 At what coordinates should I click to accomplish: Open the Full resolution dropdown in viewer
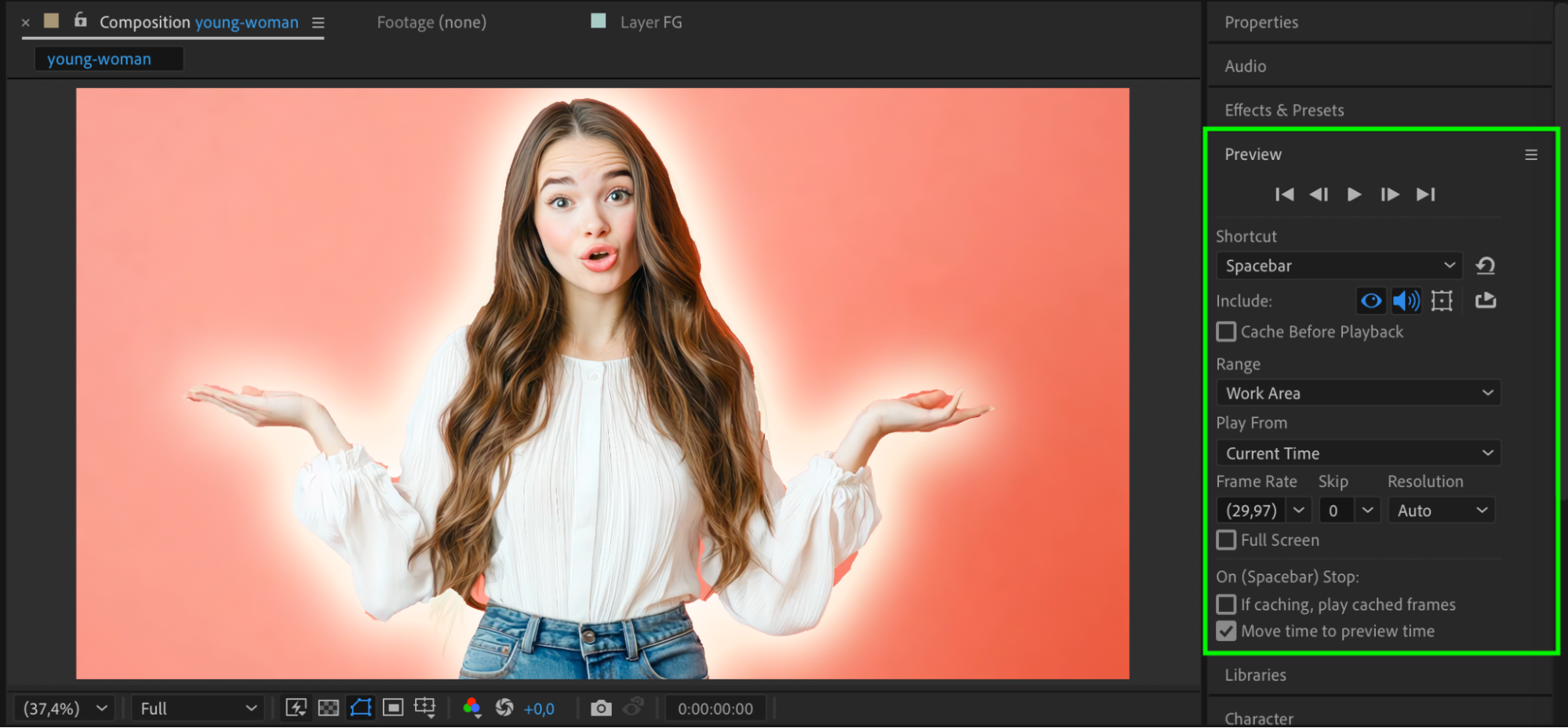pos(198,708)
